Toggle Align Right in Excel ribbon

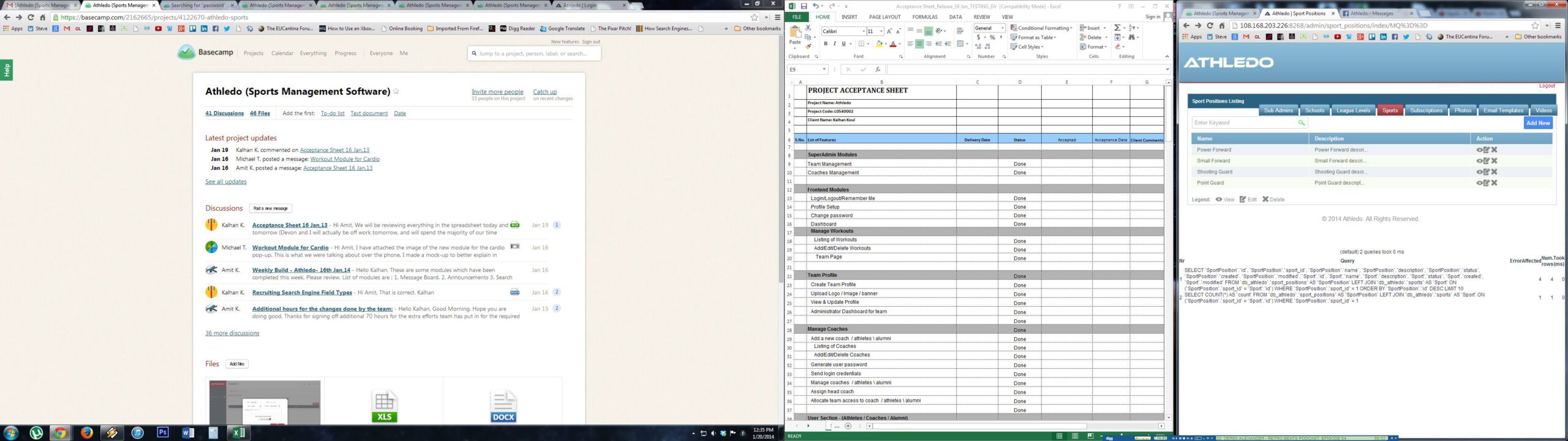coord(929,44)
